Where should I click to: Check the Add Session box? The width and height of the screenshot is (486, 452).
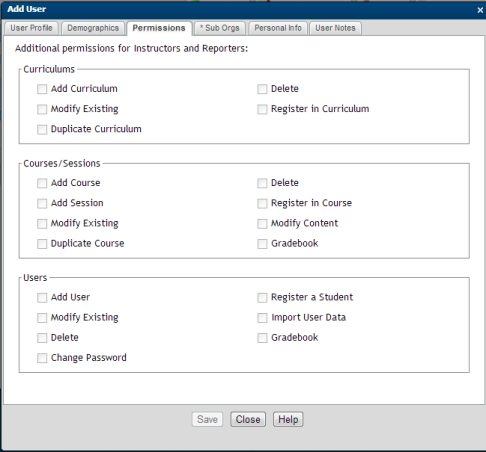pos(42,203)
